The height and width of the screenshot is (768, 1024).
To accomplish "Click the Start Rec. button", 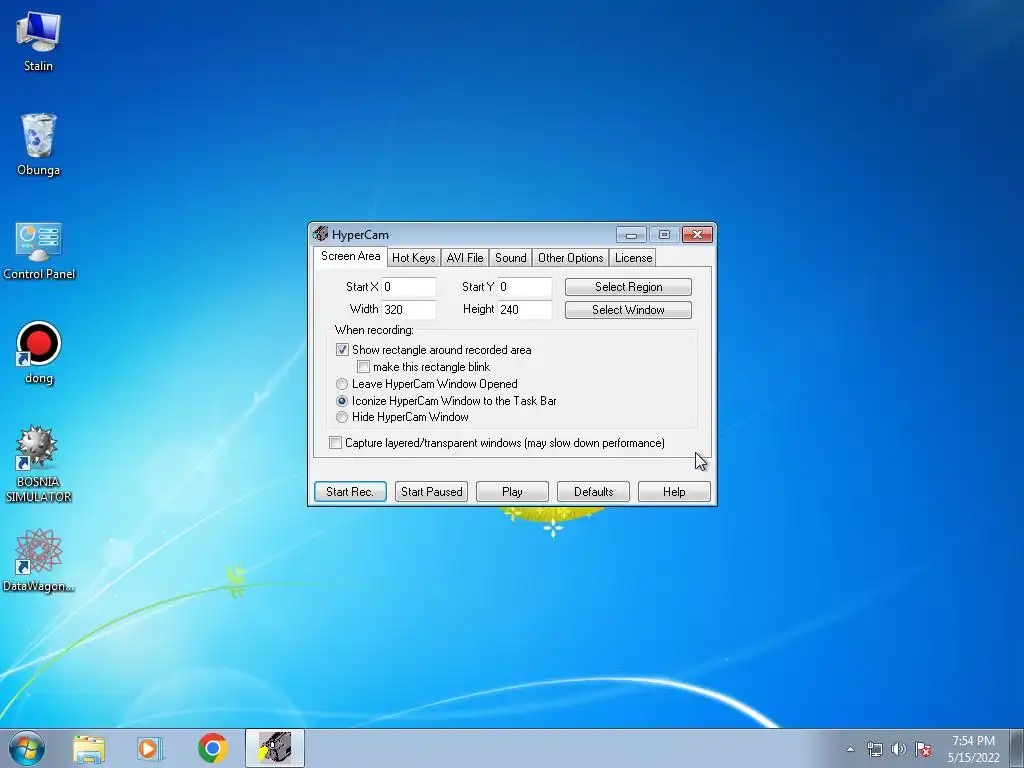I will coord(350,492).
